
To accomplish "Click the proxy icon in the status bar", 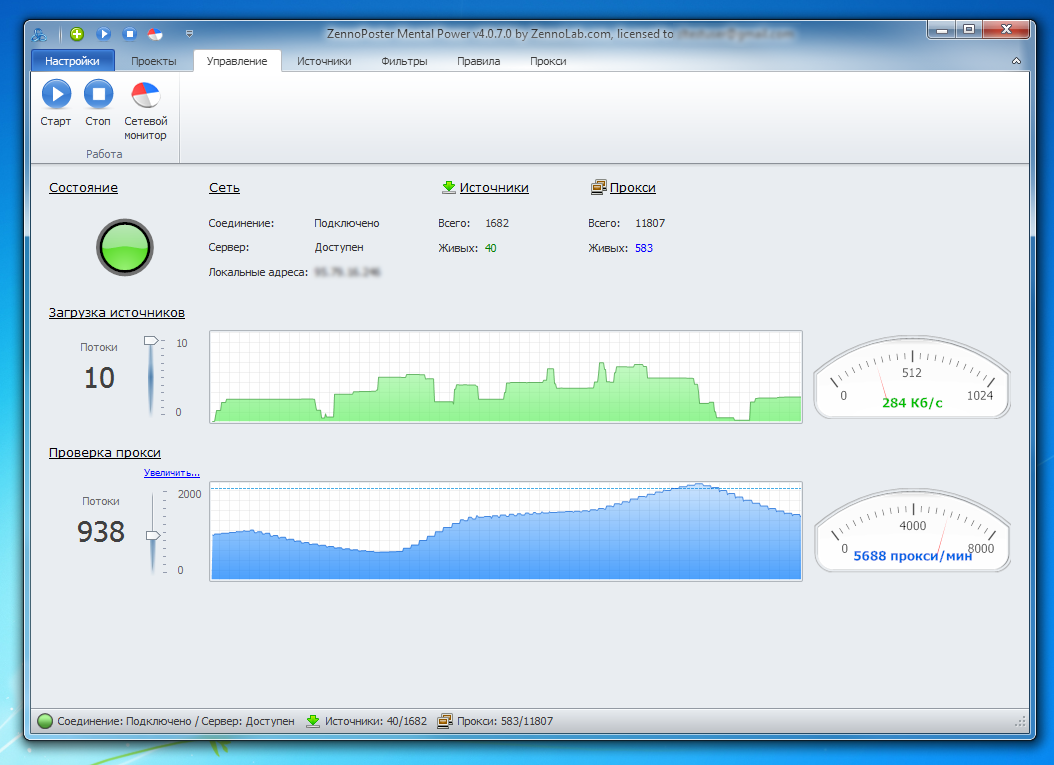I will pyautogui.click(x=444, y=721).
